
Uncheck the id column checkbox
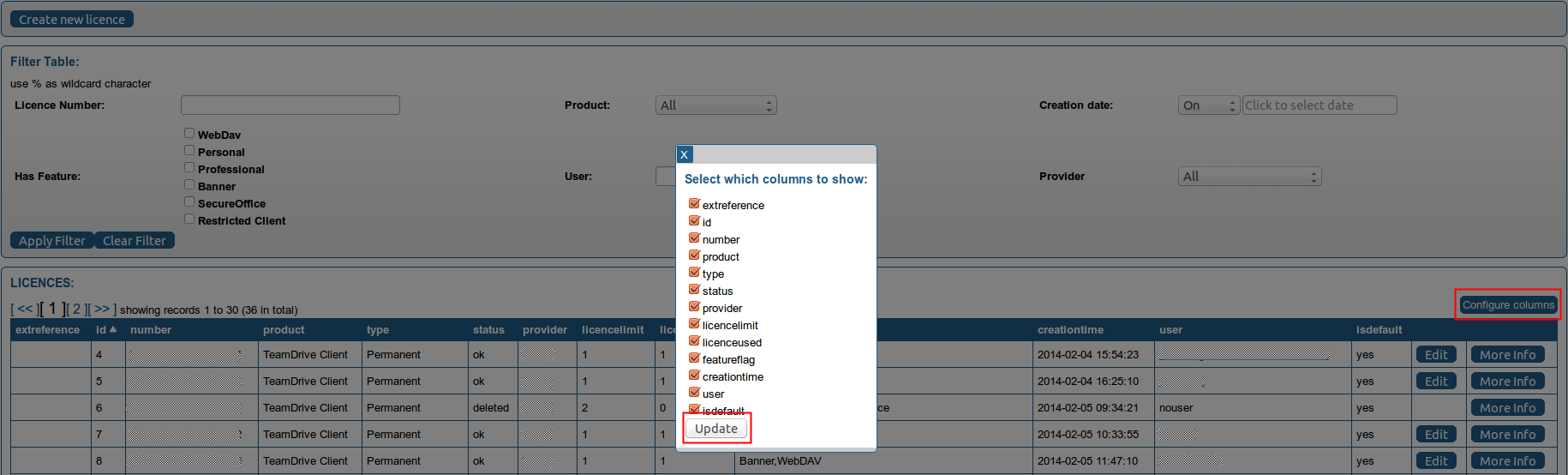[x=694, y=221]
